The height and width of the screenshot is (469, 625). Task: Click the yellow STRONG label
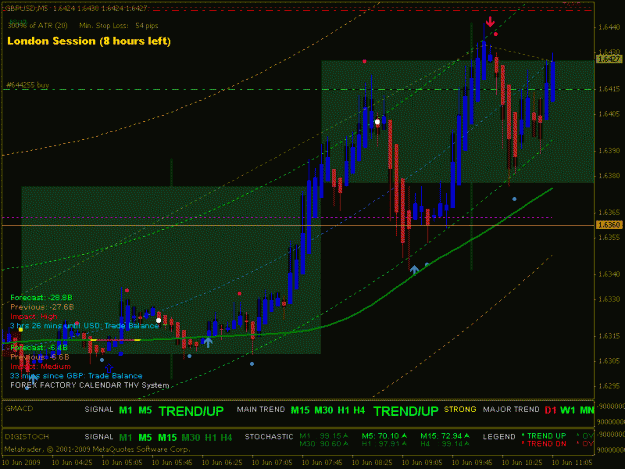(460, 410)
